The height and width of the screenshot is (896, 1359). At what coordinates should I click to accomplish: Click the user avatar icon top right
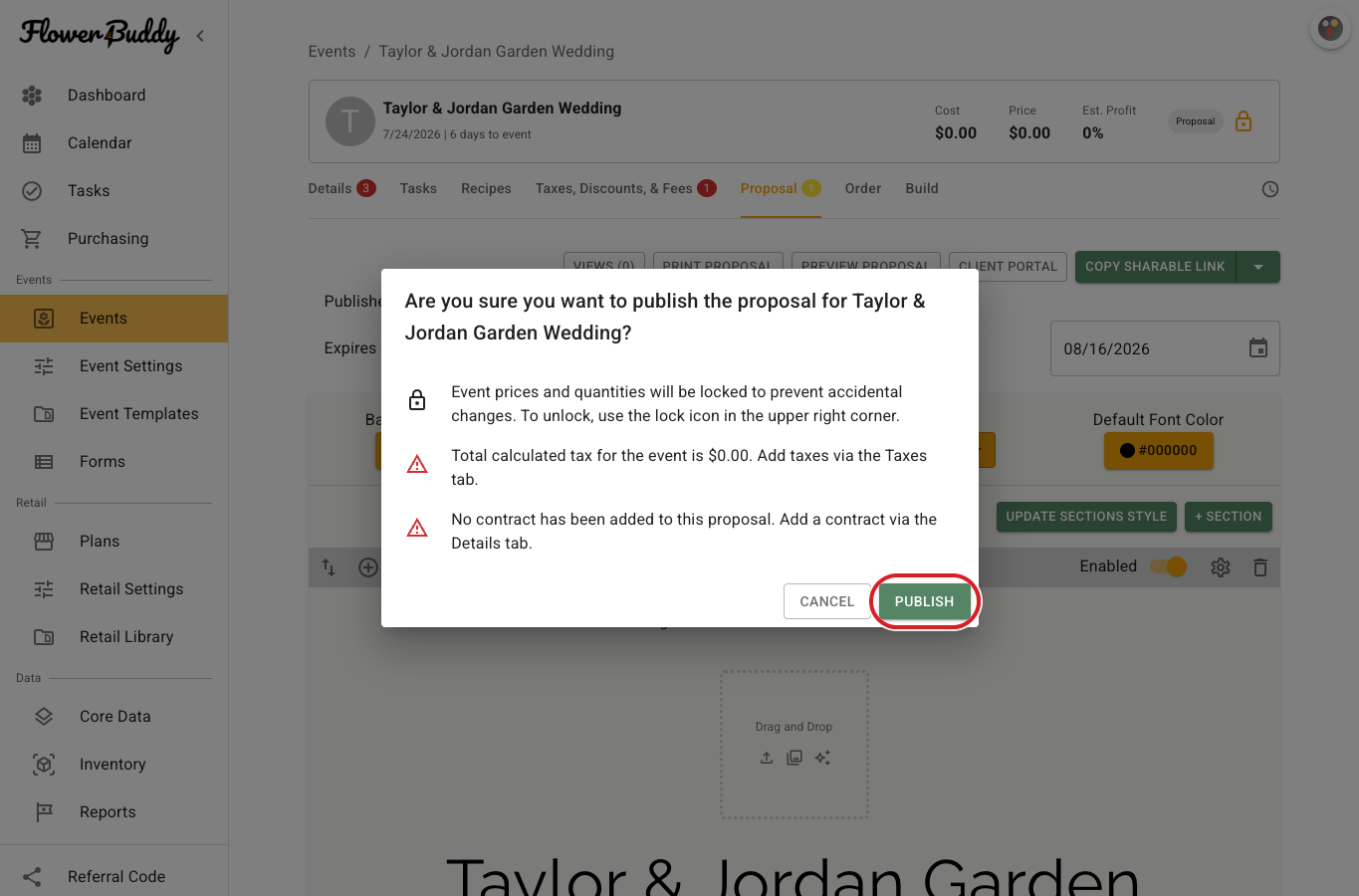point(1330,29)
